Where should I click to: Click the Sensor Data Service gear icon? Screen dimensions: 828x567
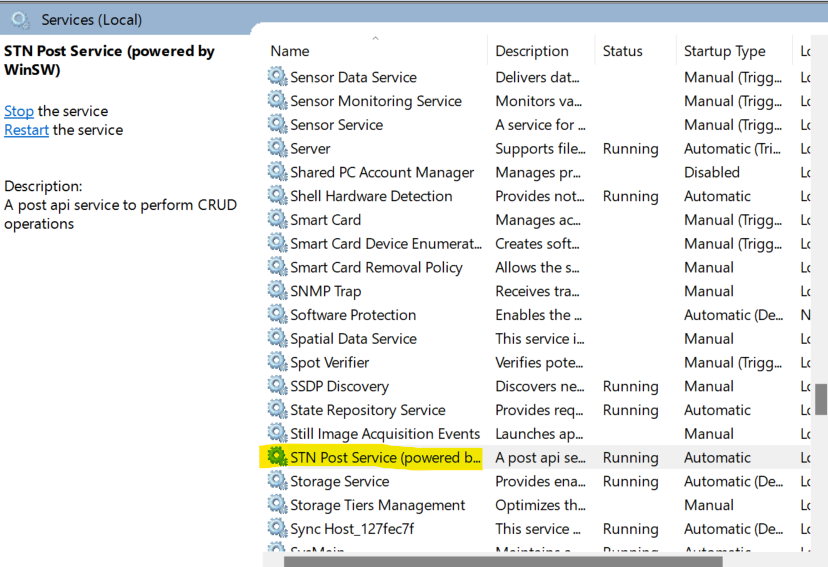click(277, 77)
